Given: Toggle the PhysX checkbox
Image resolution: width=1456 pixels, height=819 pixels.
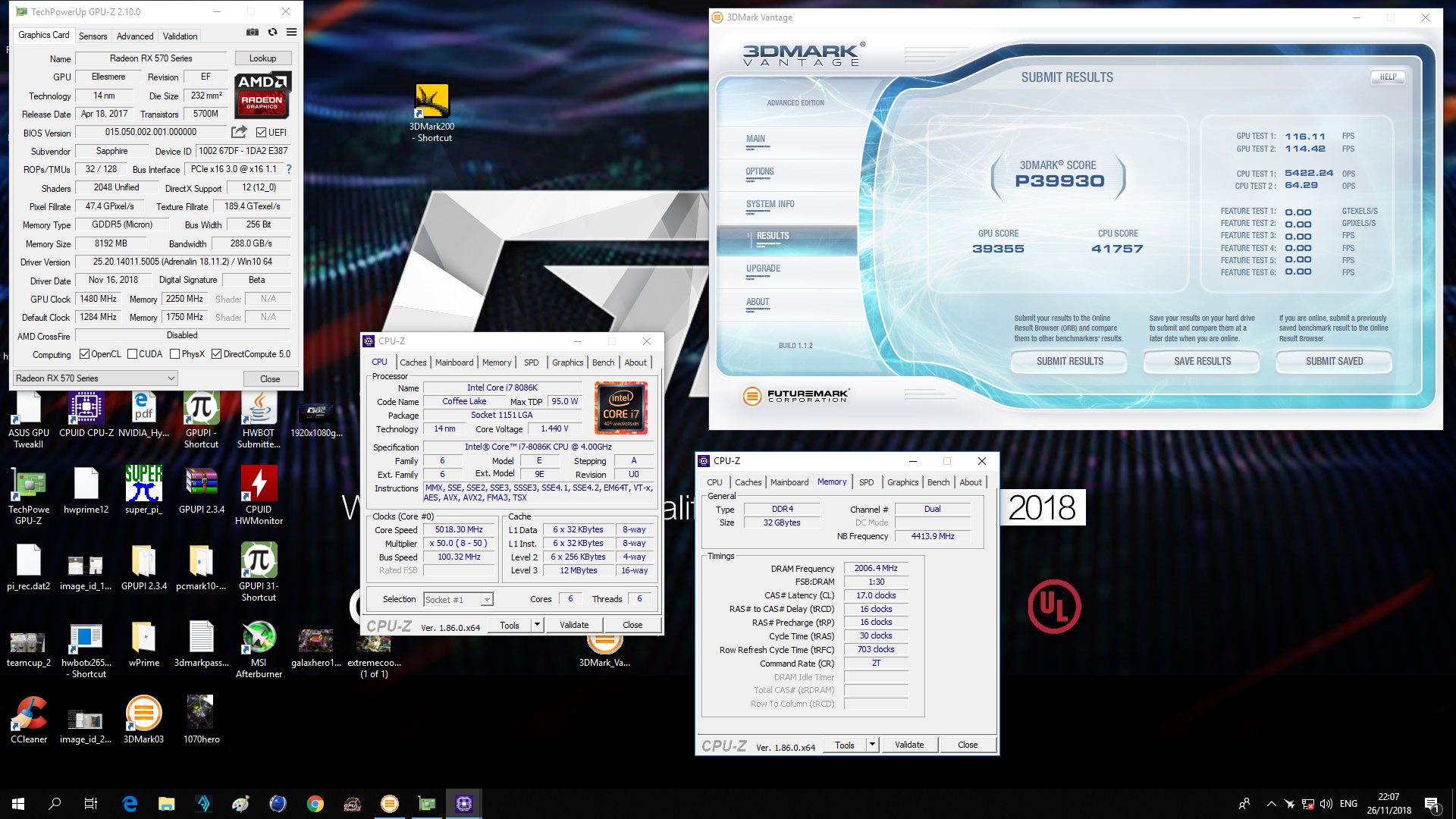Looking at the screenshot, I should pos(175,354).
